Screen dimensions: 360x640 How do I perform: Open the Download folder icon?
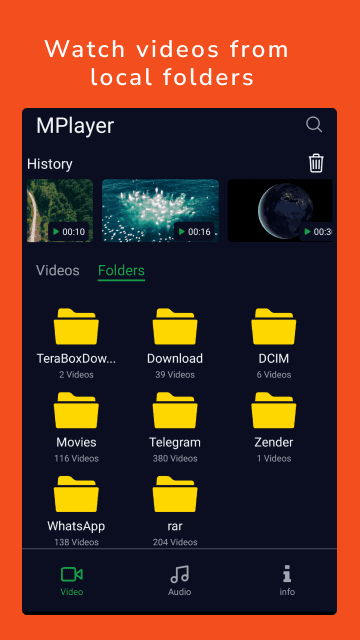click(x=175, y=327)
